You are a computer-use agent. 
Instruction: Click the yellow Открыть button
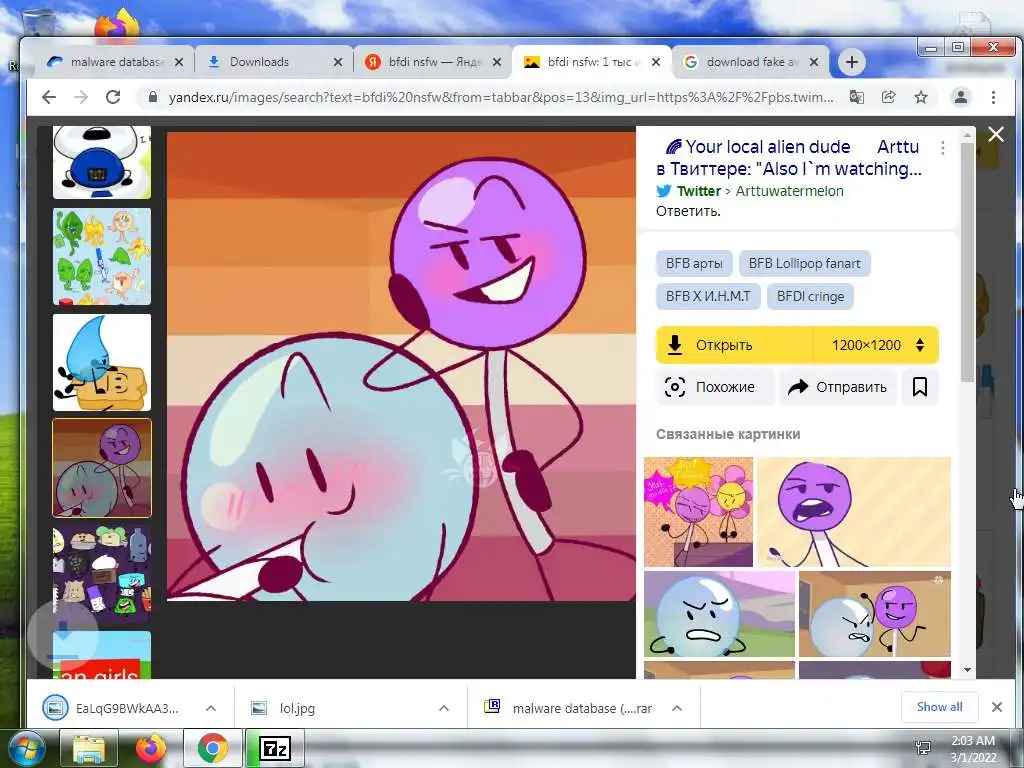point(735,345)
